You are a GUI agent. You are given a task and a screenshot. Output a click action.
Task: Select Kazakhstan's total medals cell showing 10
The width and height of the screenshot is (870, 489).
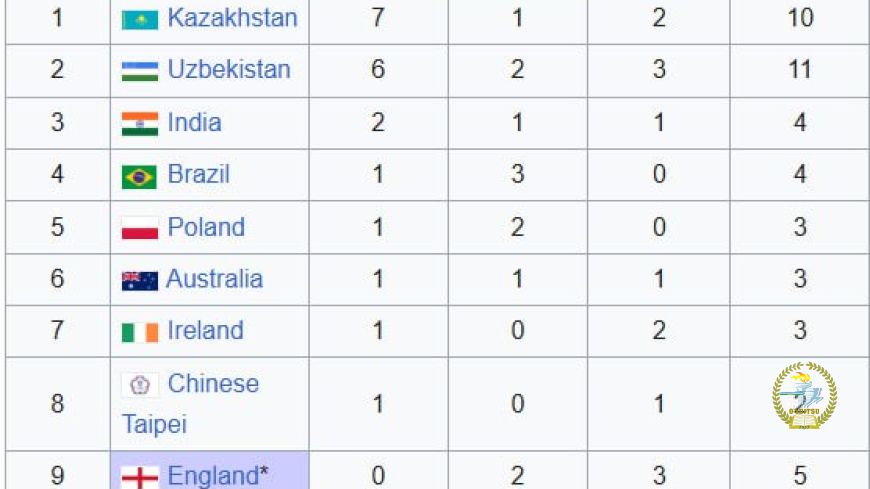pyautogui.click(x=800, y=18)
